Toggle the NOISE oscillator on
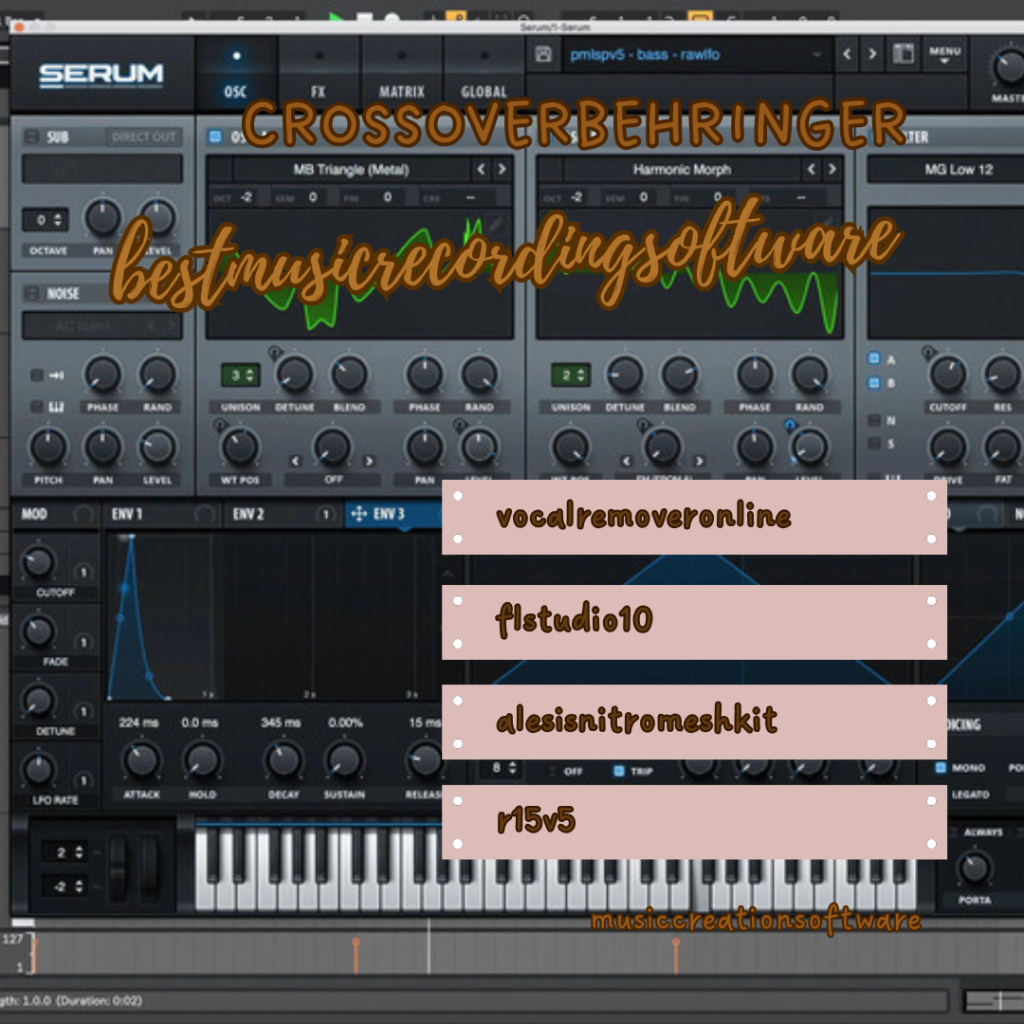The height and width of the screenshot is (1024, 1024). point(31,293)
